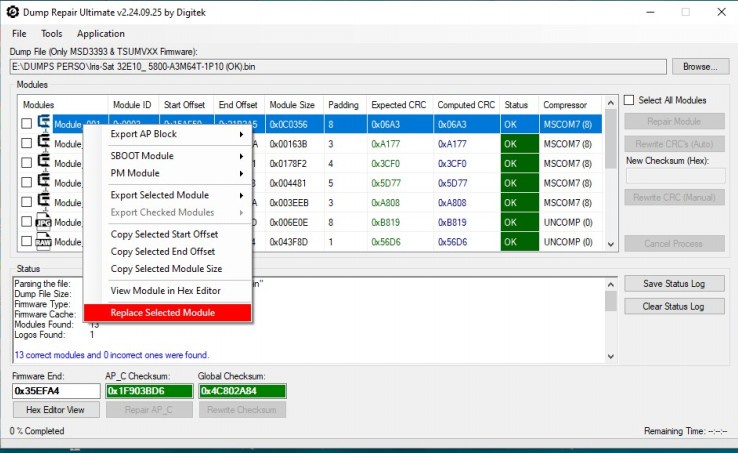Click the Export Checked Modules submenu arrow
738x453 pixels.
[x=241, y=213]
